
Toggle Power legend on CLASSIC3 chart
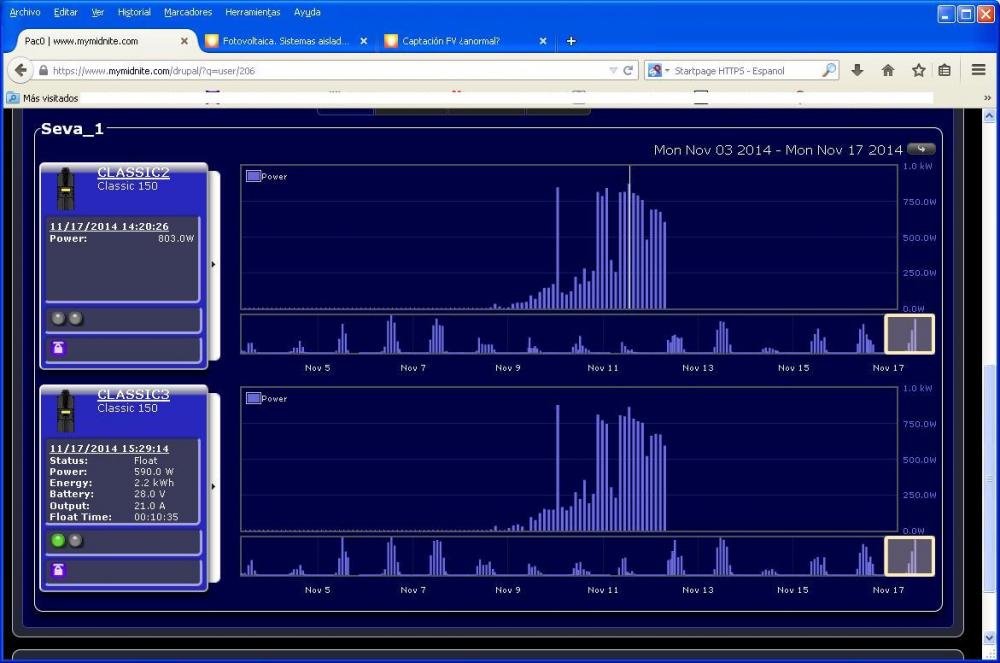pos(267,398)
